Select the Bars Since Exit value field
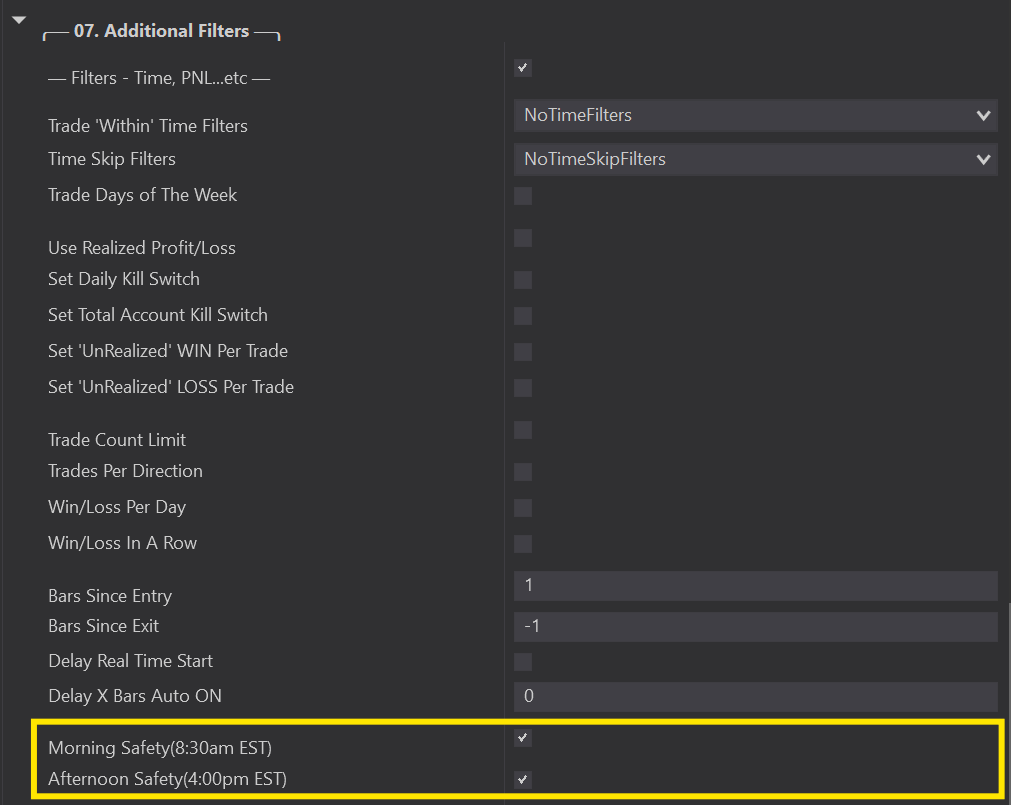Image resolution: width=1011 pixels, height=805 pixels. point(755,627)
